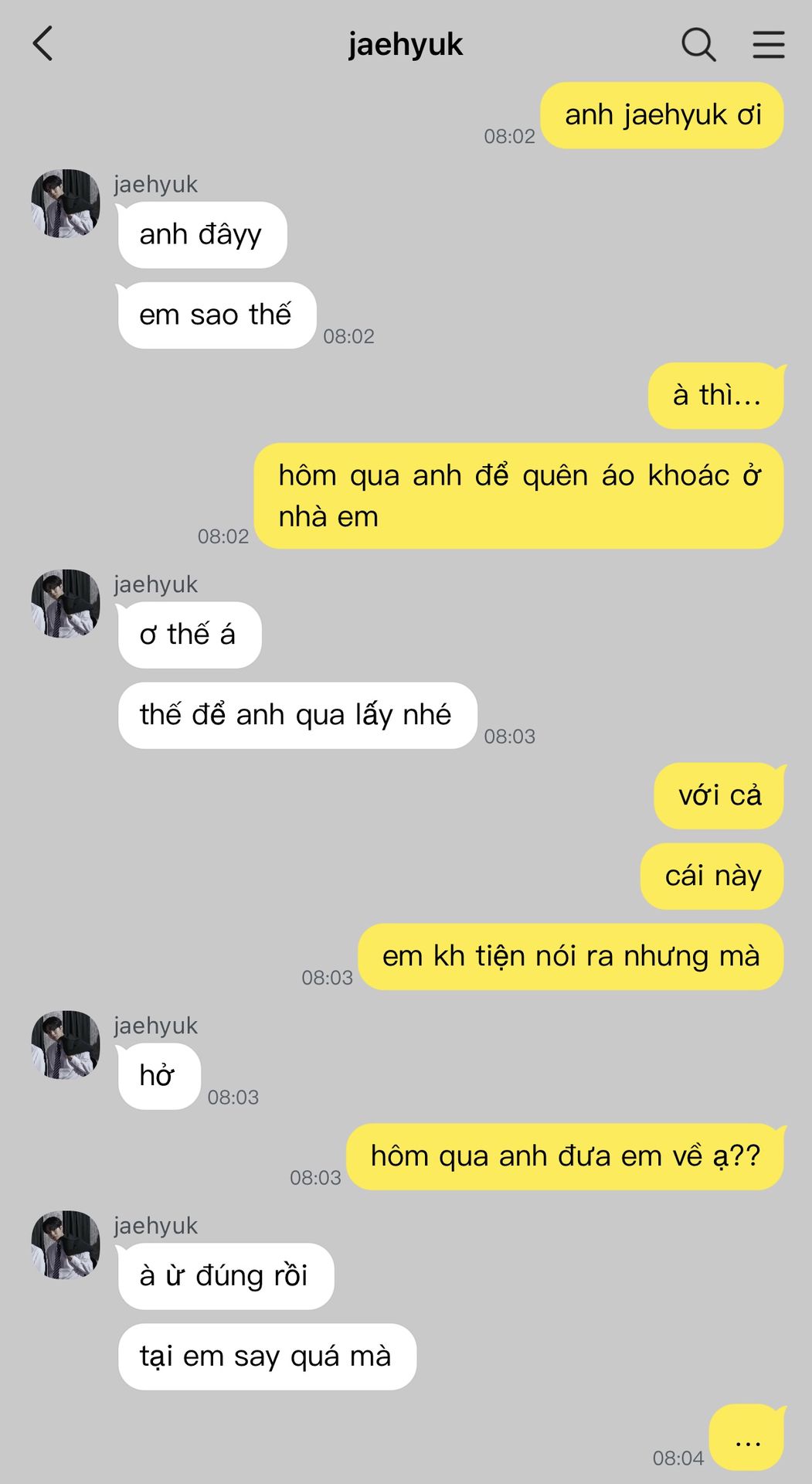
Task: Open jaehyuk's avatar beside "à ừ đúng rồi"
Action: (66, 1244)
